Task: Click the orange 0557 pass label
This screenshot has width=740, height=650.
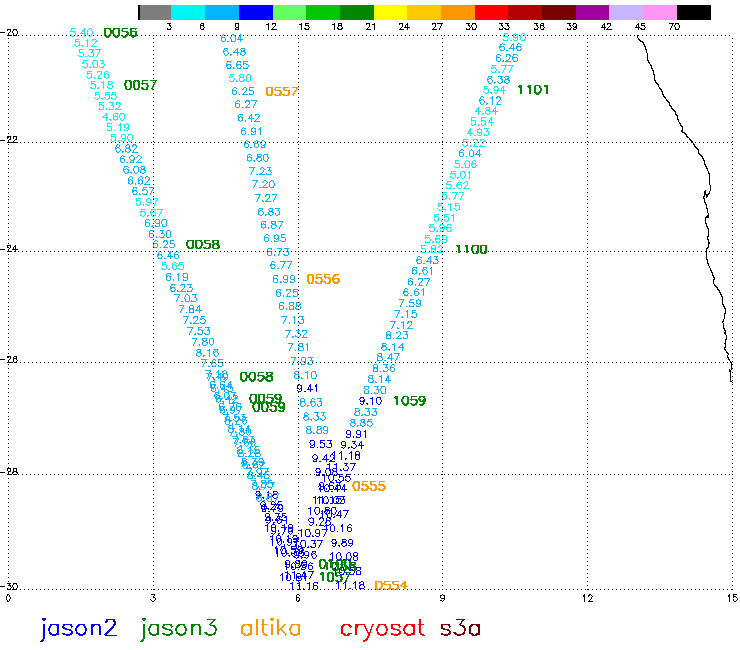Action: tap(282, 91)
